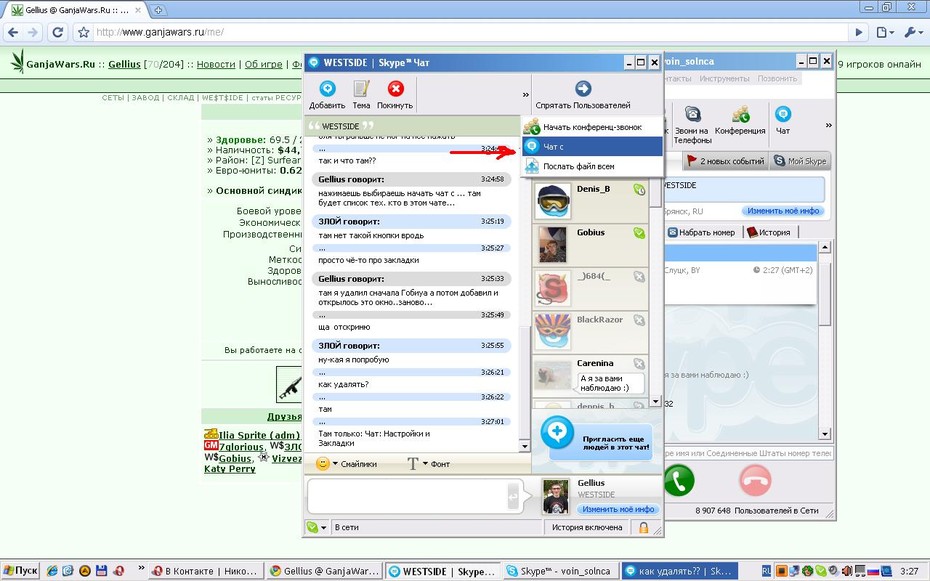This screenshot has height=581, width=930.
Task: Click the go arrow next to address bar
Action: point(858,32)
